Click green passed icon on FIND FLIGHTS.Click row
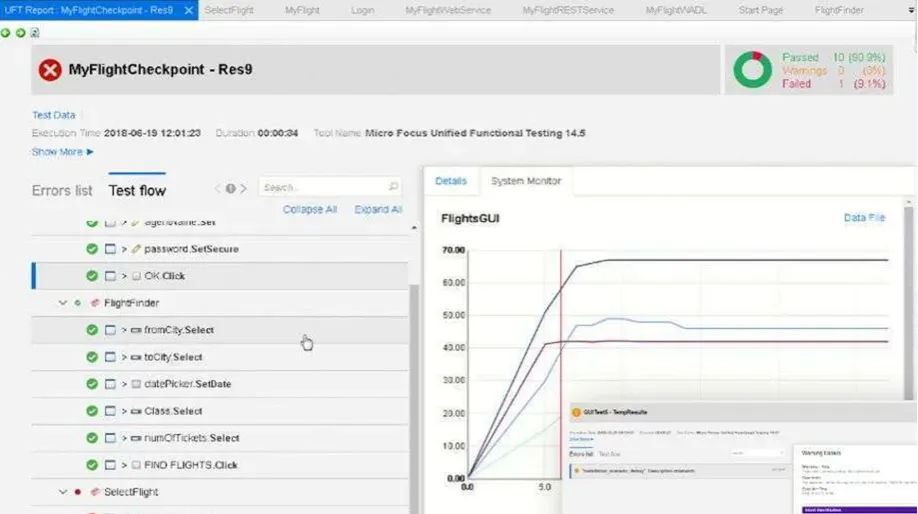Viewport: 918px width, 514px height. pos(92,465)
